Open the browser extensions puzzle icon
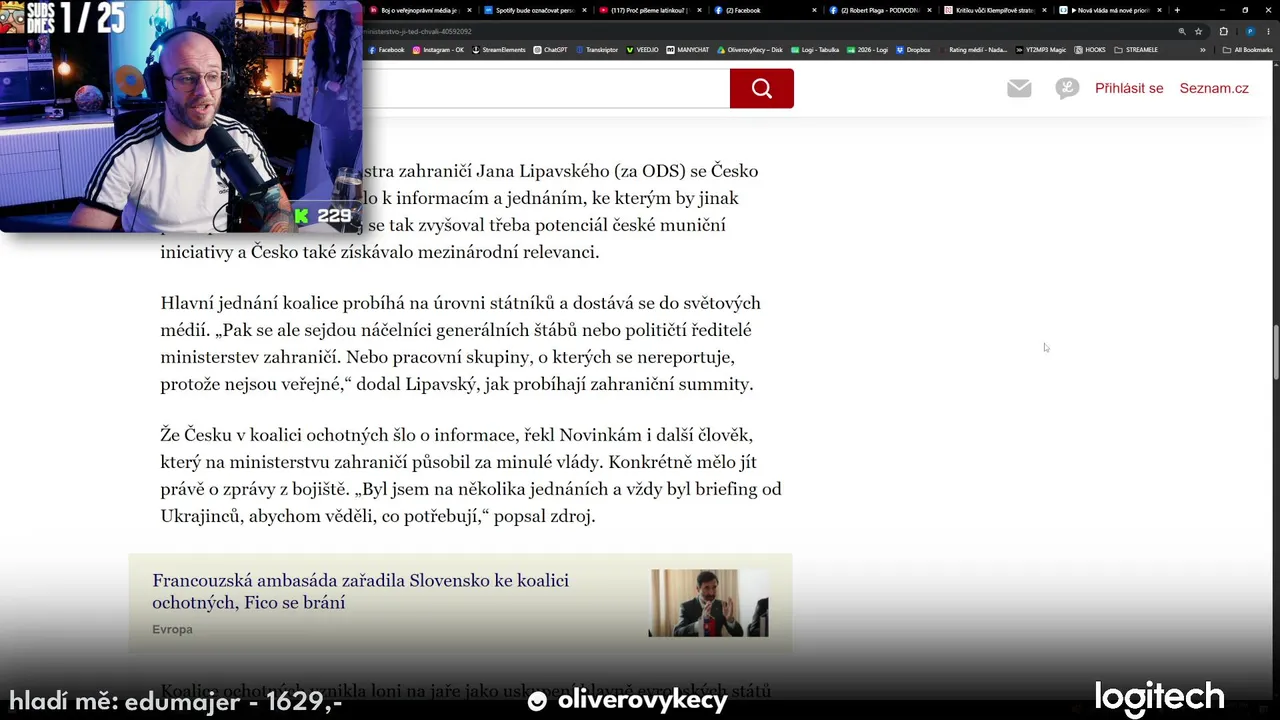This screenshot has width=1280, height=720. tap(1223, 32)
